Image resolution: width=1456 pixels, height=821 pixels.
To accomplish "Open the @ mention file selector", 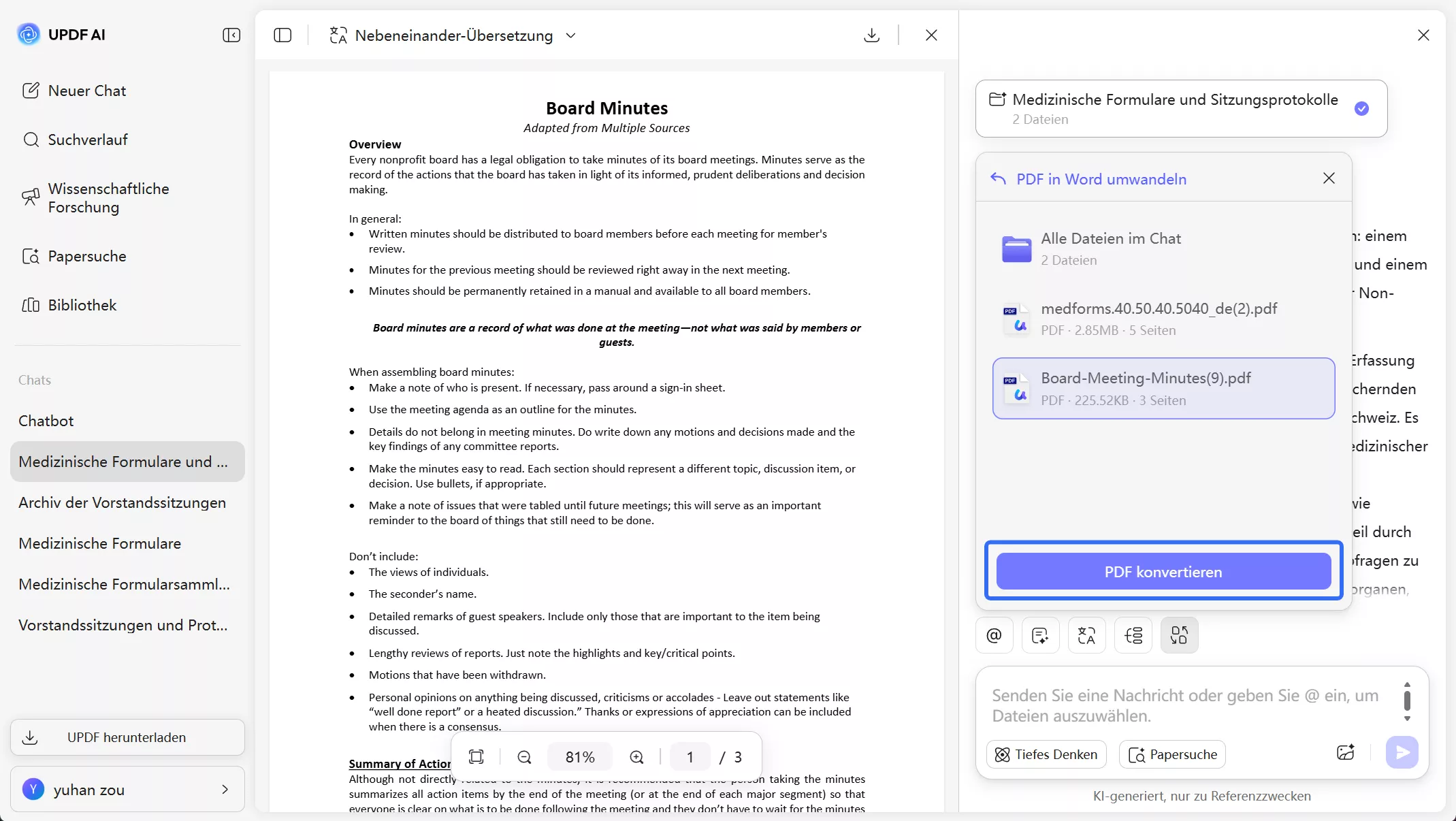I will [993, 635].
